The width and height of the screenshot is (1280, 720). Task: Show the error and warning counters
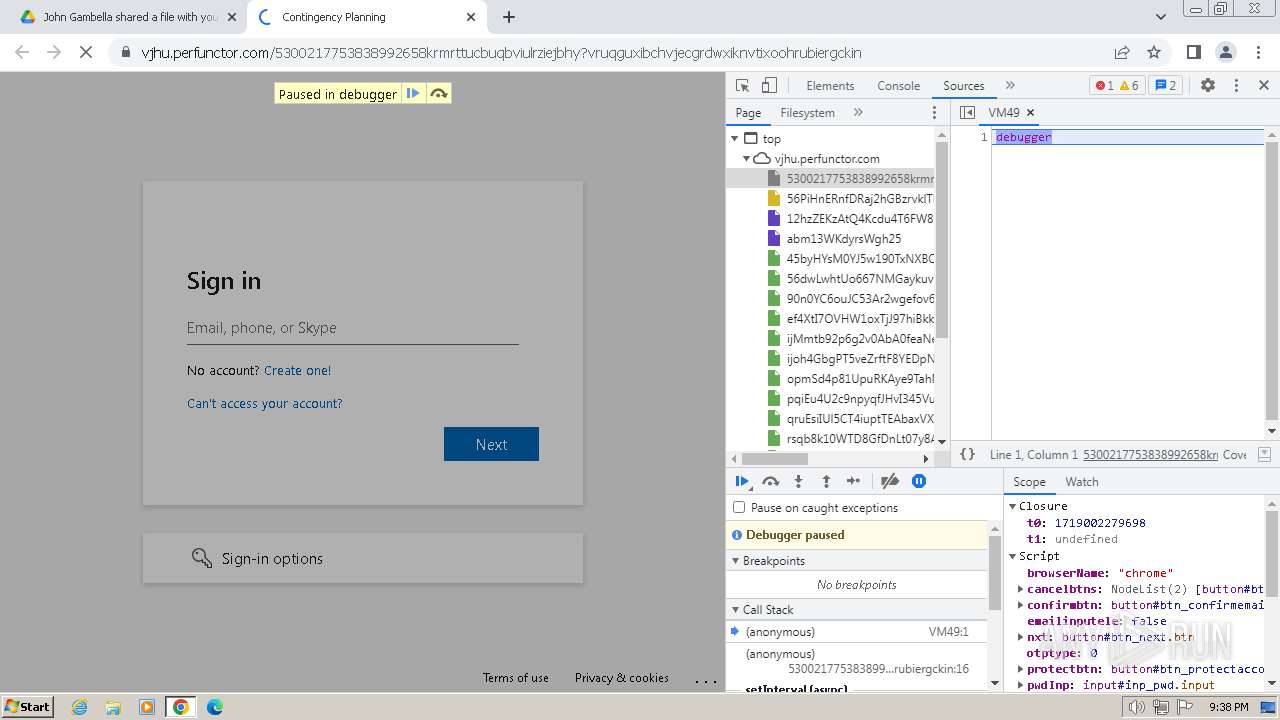pyautogui.click(x=1117, y=86)
